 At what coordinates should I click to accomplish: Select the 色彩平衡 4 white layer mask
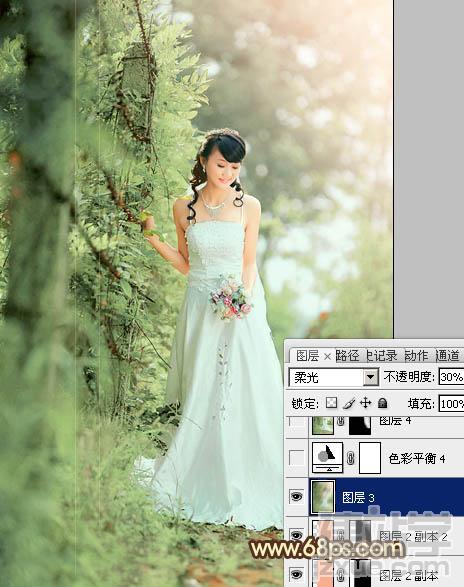pyautogui.click(x=370, y=457)
